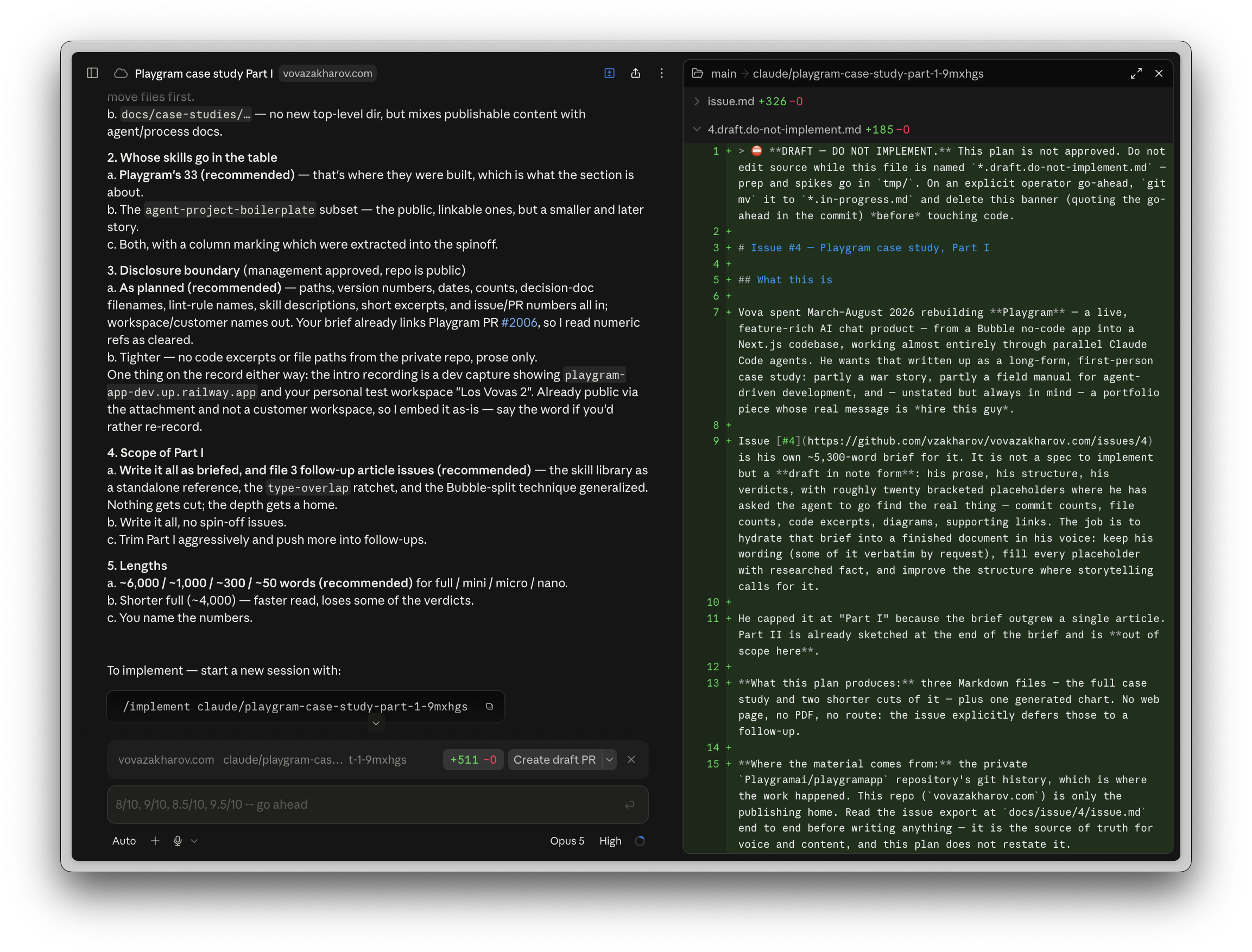This screenshot has height=952, width=1252.
Task: Click the scroll-down chevron below command
Action: (376, 723)
